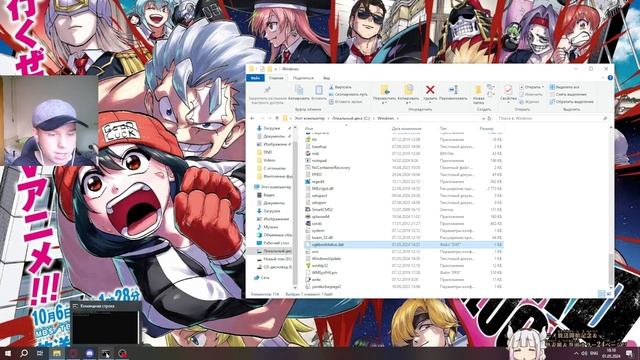This screenshot has width=640, height=360.
Task: Click the large Копировать icon in the ribbon clipboard group
Action: [299, 90]
